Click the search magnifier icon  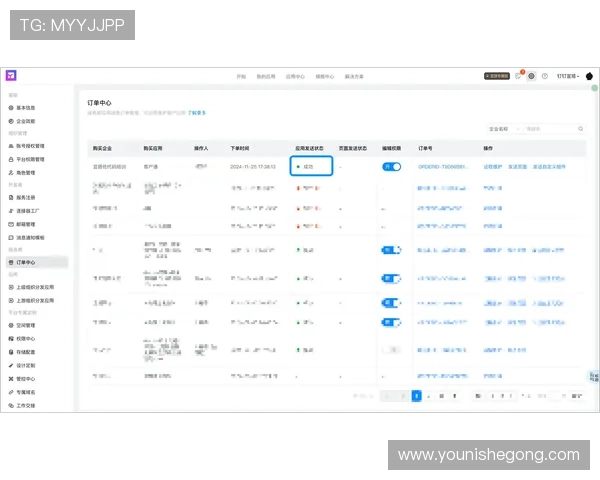click(580, 129)
